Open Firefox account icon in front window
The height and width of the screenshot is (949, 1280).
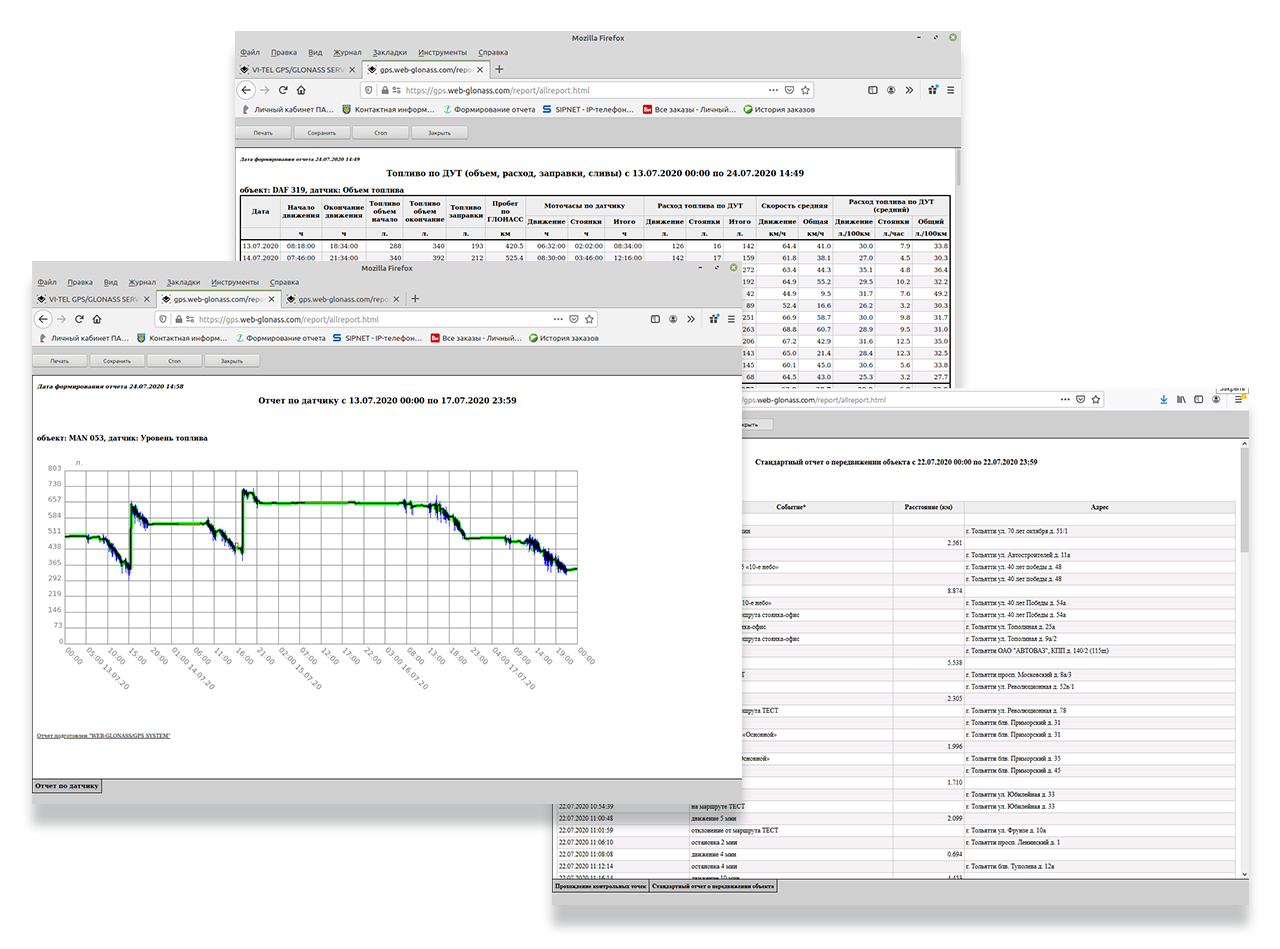(674, 319)
